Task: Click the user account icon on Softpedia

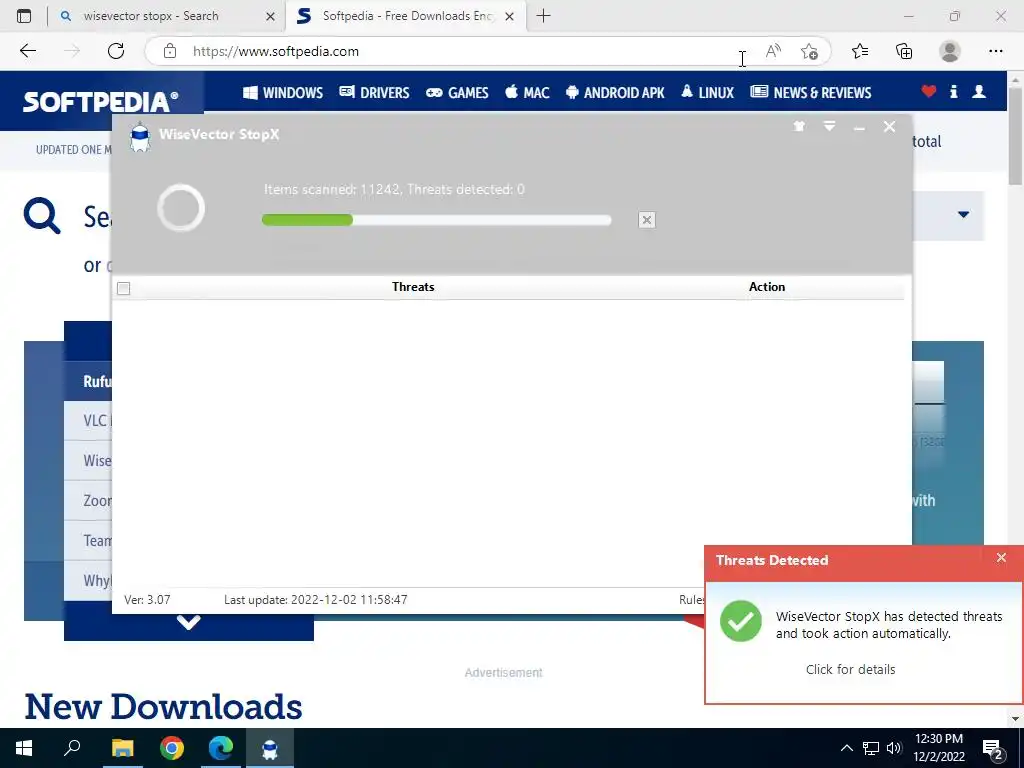Action: [x=979, y=91]
